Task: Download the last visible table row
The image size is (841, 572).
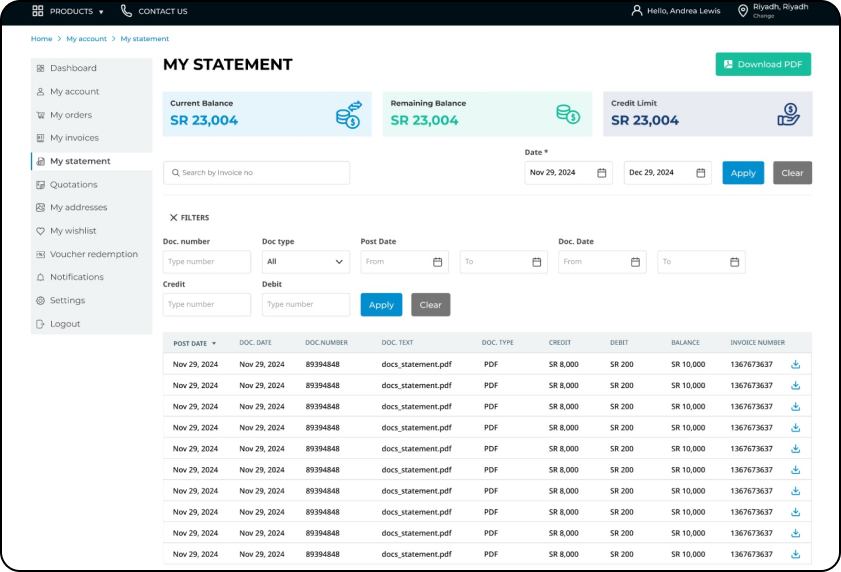Action: (795, 554)
